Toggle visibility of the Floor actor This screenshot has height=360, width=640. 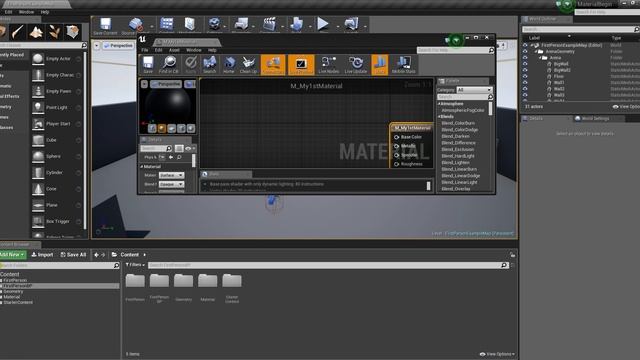525,76
